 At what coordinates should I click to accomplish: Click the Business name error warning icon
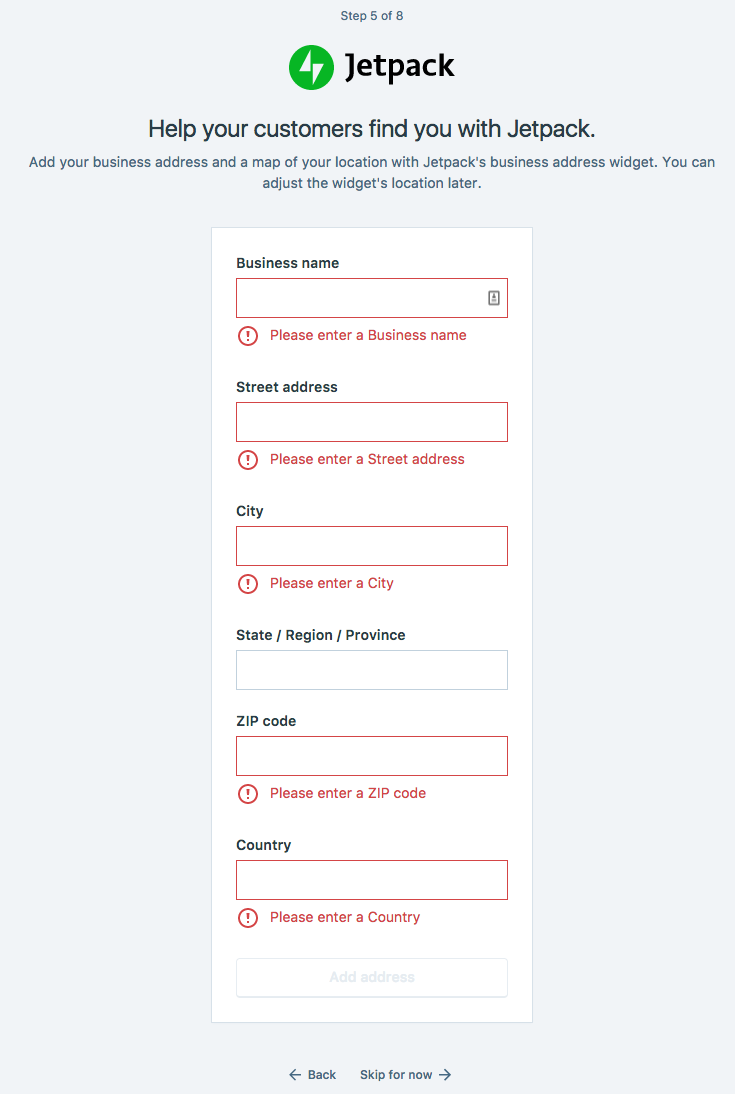(248, 336)
